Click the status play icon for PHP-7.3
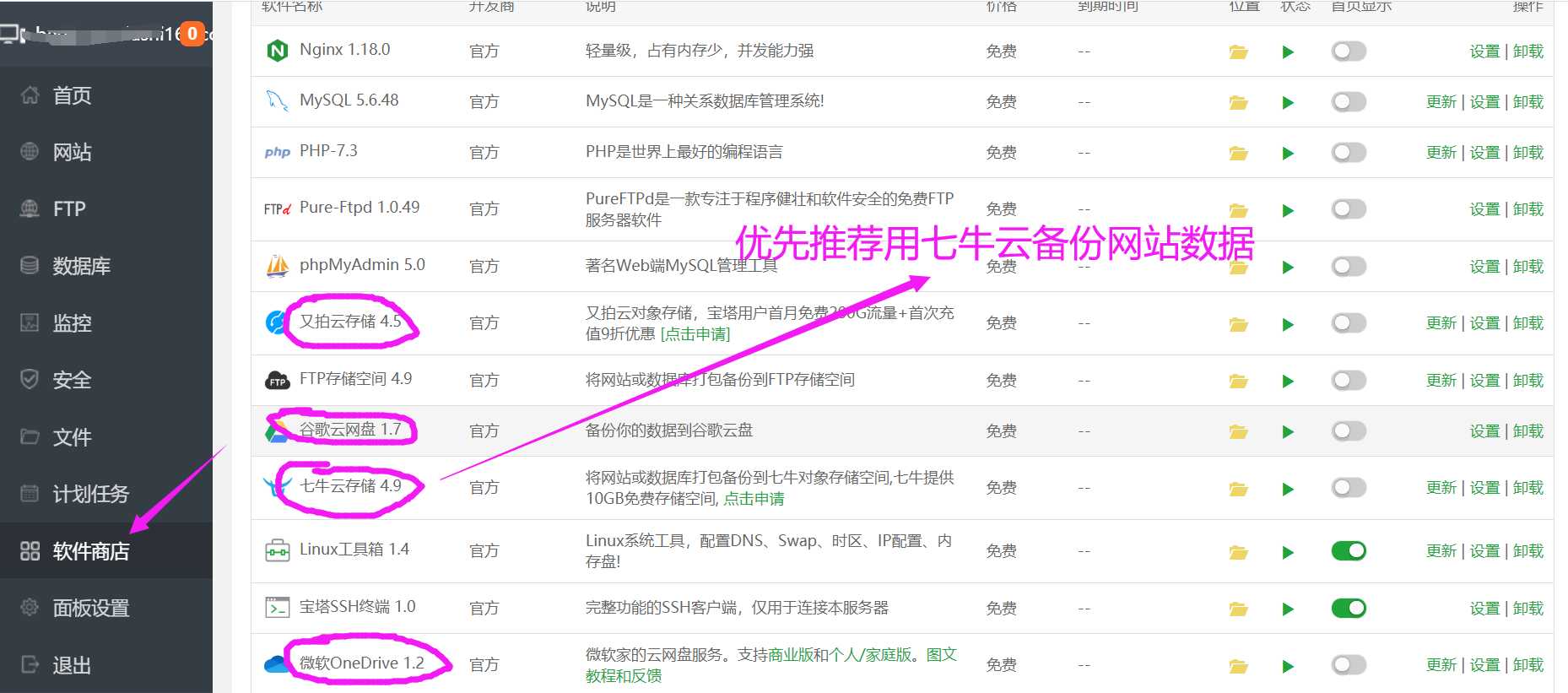 1288,154
